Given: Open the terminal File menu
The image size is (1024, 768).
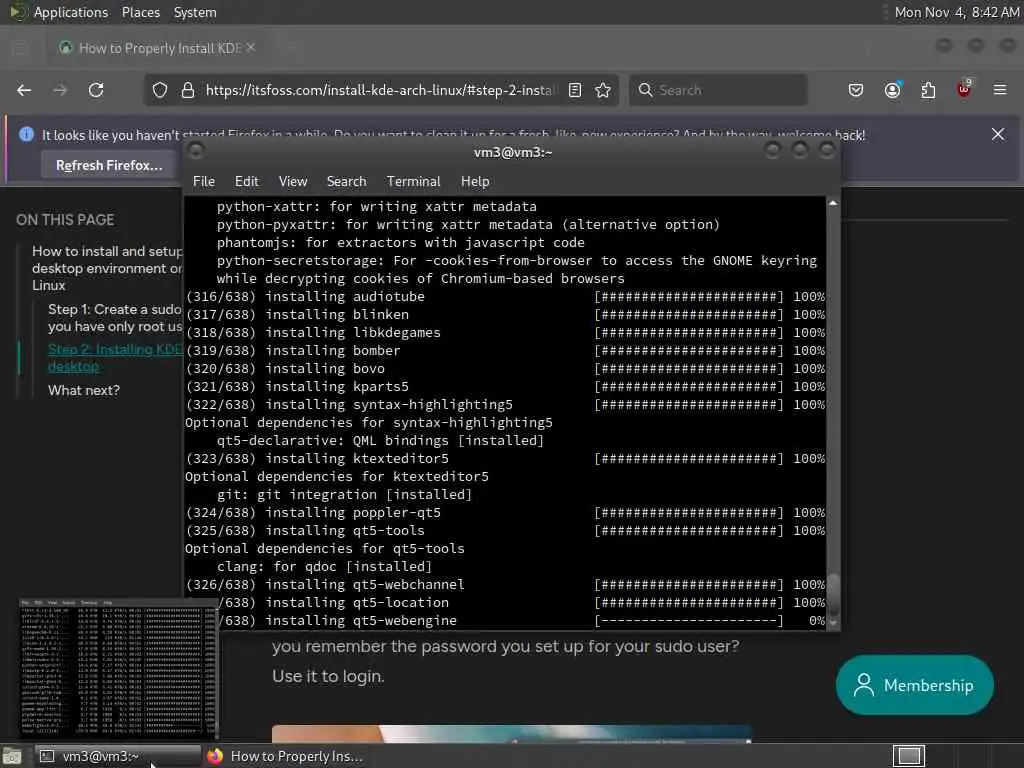Looking at the screenshot, I should coord(204,182).
